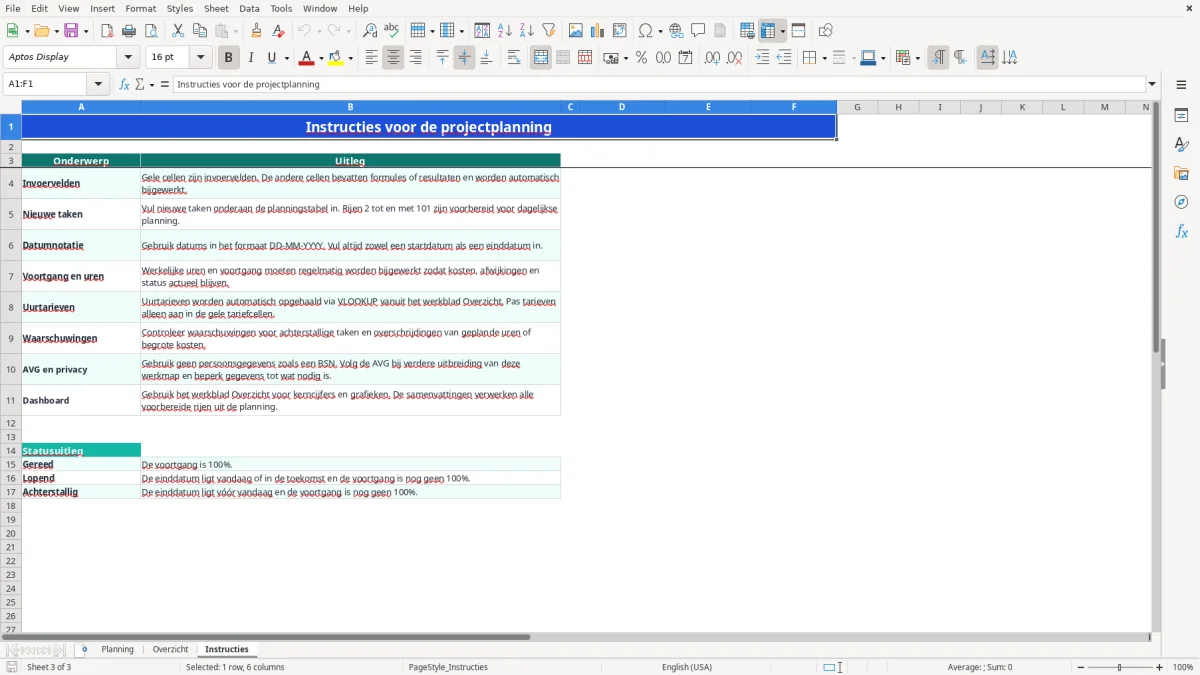
Task: Open sidebar Gallery panel
Action: (x=1181, y=174)
